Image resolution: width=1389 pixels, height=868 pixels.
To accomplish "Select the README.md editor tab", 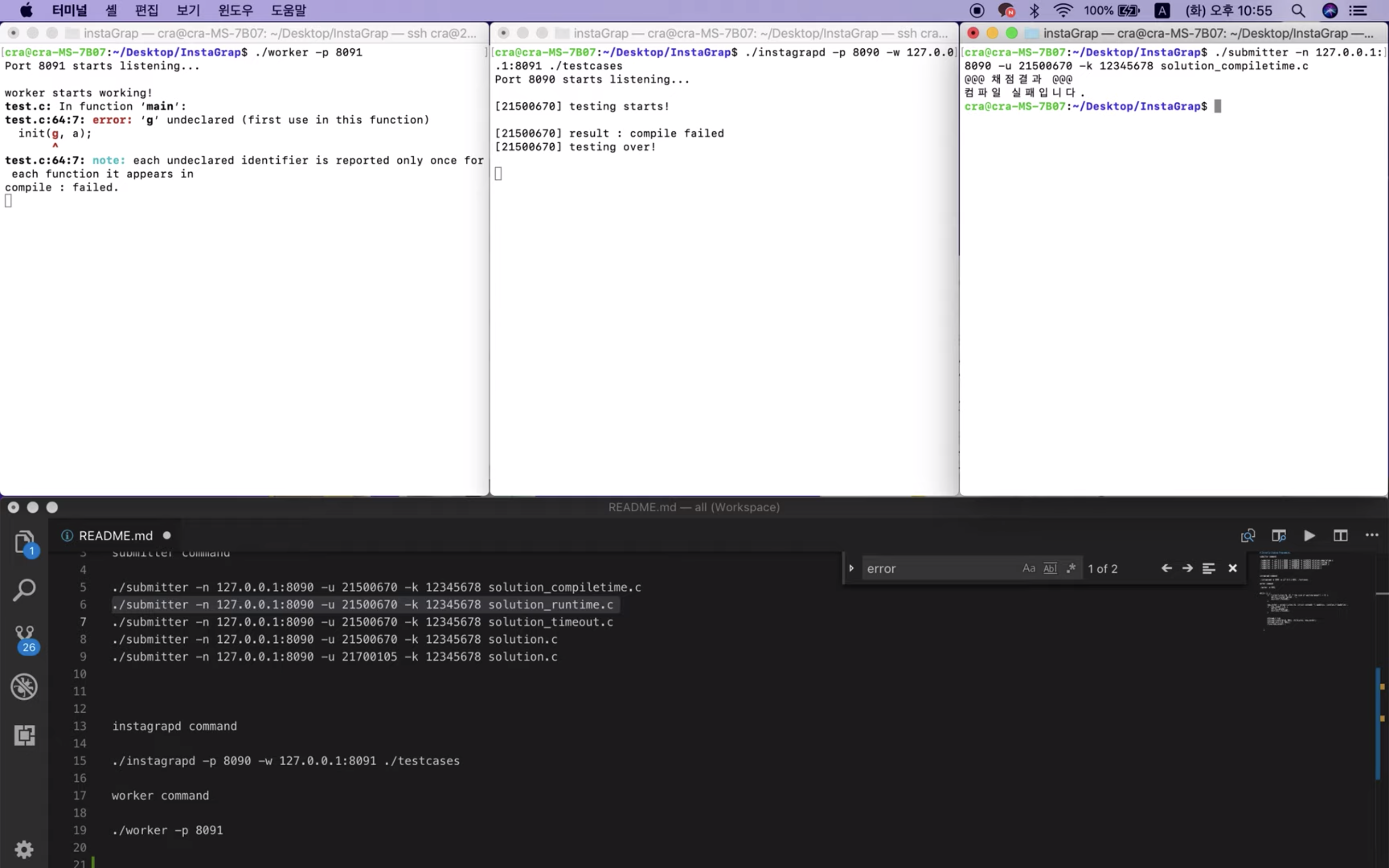I will point(115,536).
